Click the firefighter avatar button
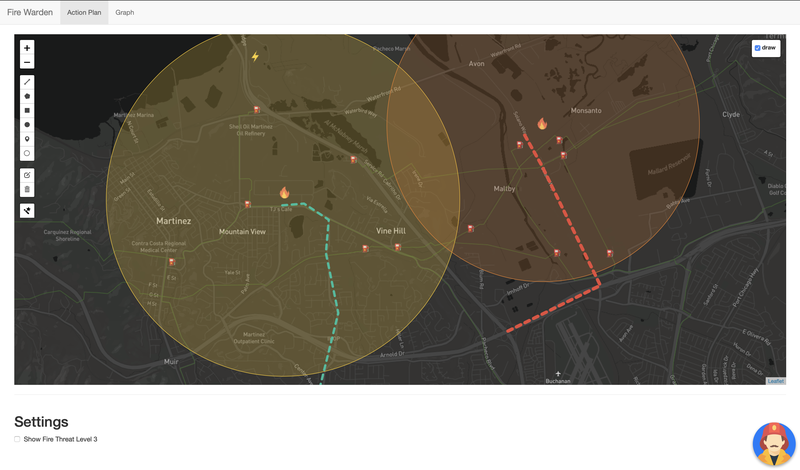This screenshot has width=800, height=470. 773,444
